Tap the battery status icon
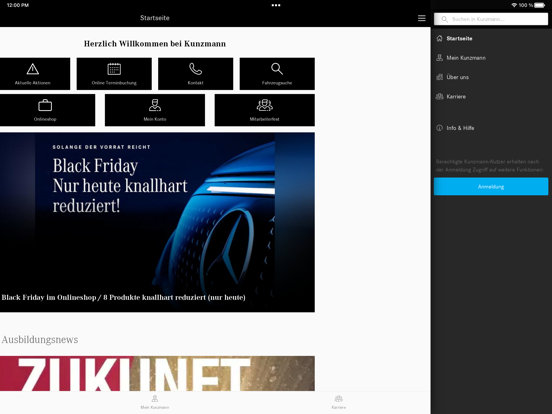The height and width of the screenshot is (414, 552). pyautogui.click(x=540, y=5)
